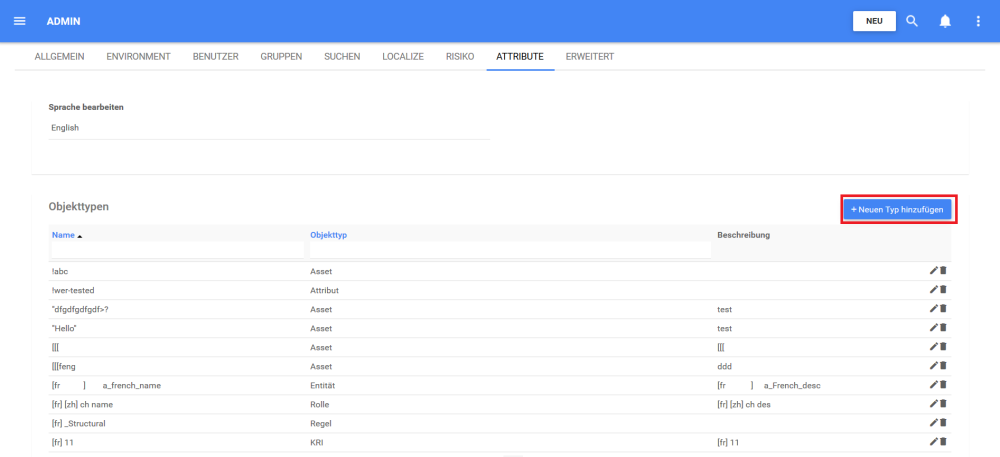This screenshot has height=457, width=1000.
Task: Switch to the ENVIRONMENT tab
Action: point(138,57)
